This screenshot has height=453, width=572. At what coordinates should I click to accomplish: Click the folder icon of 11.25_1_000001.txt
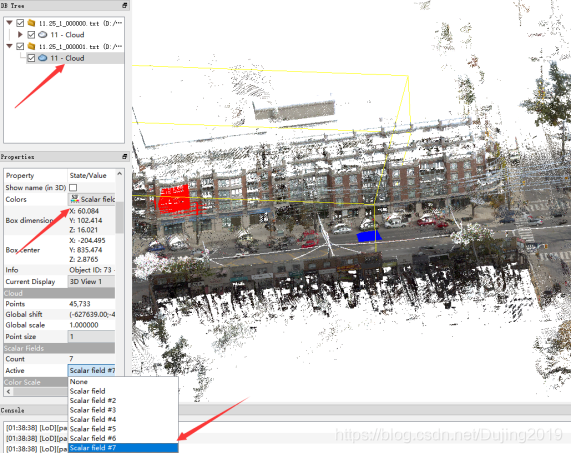click(32, 46)
